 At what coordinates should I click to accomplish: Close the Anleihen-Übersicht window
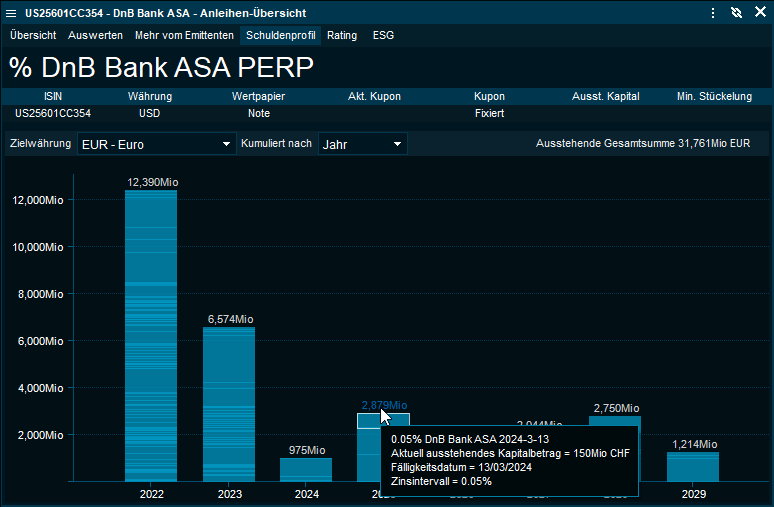[759, 13]
